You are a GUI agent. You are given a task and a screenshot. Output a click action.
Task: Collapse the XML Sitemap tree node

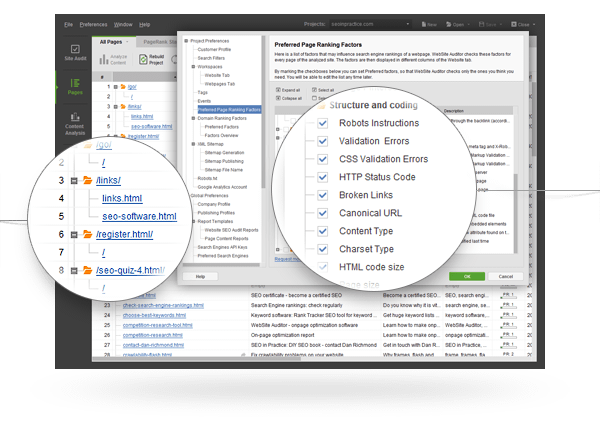[193, 144]
